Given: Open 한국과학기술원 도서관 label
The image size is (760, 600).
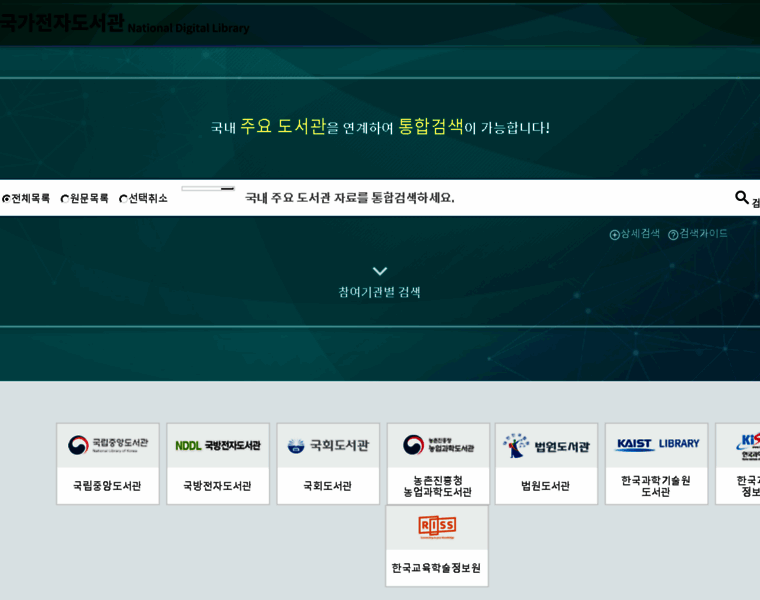Looking at the screenshot, I should (656, 486).
